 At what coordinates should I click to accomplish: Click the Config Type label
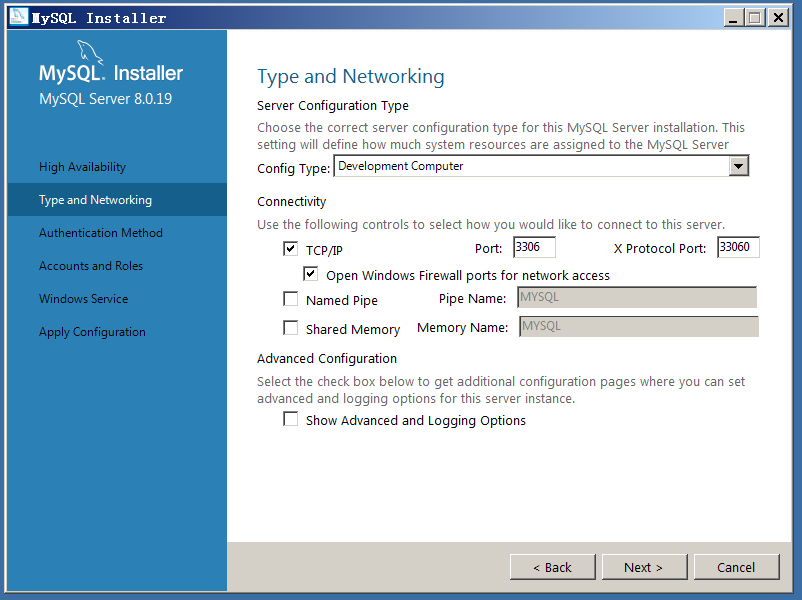click(x=294, y=168)
